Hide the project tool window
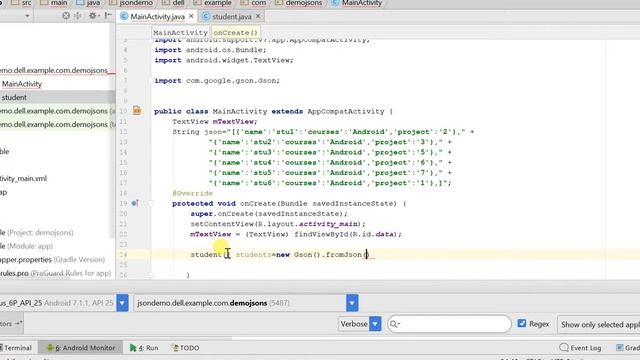The width and height of the screenshot is (640, 360). (108, 16)
